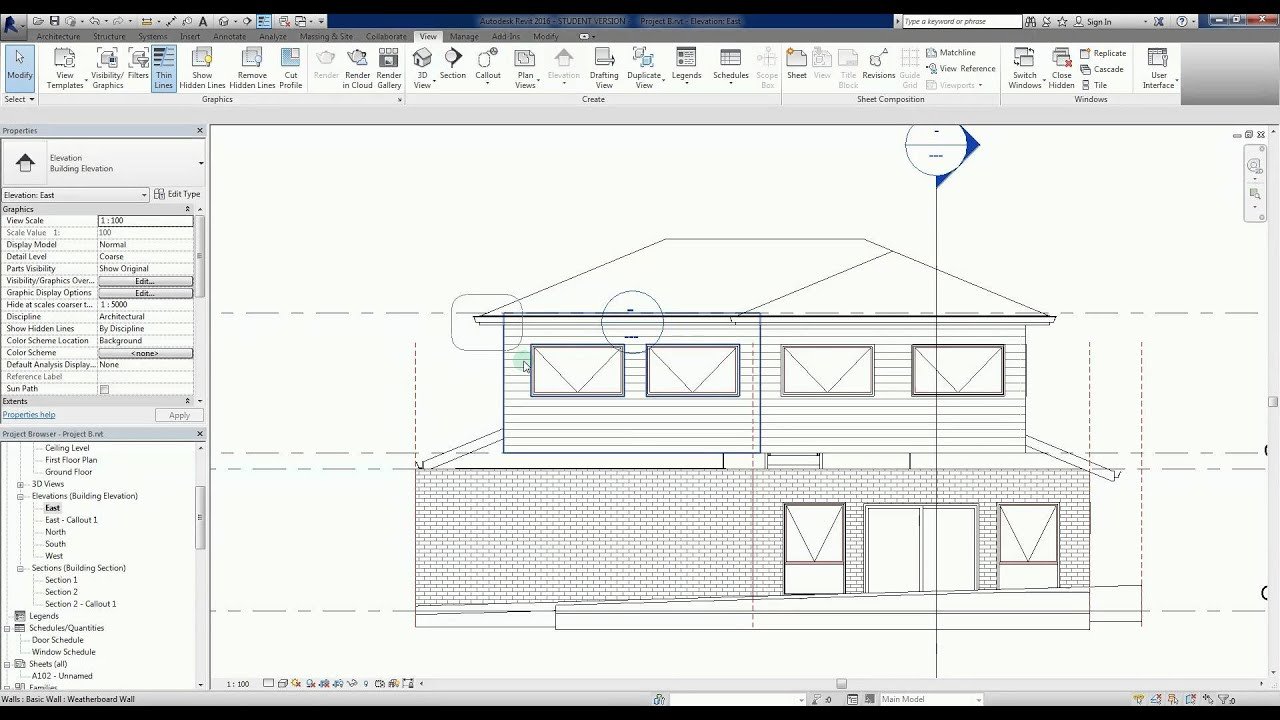Toggle the Sun Path checkbox
Viewport: 1280px width, 720px height.
click(104, 389)
